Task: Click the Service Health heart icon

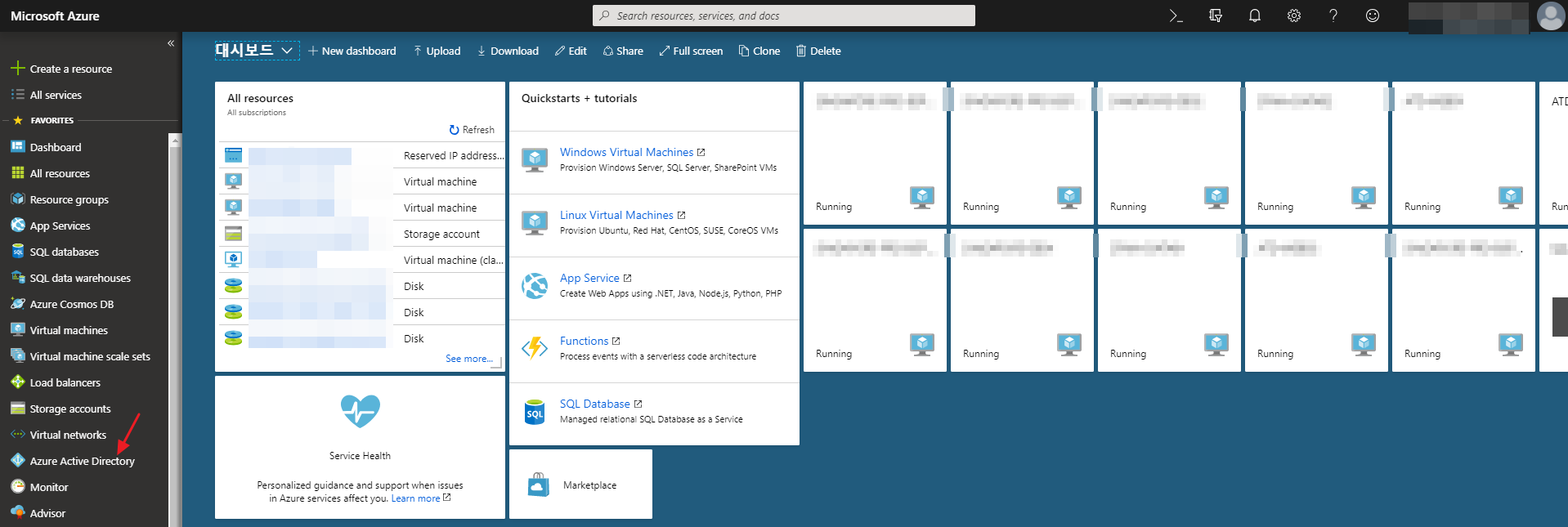Action: pyautogui.click(x=360, y=411)
